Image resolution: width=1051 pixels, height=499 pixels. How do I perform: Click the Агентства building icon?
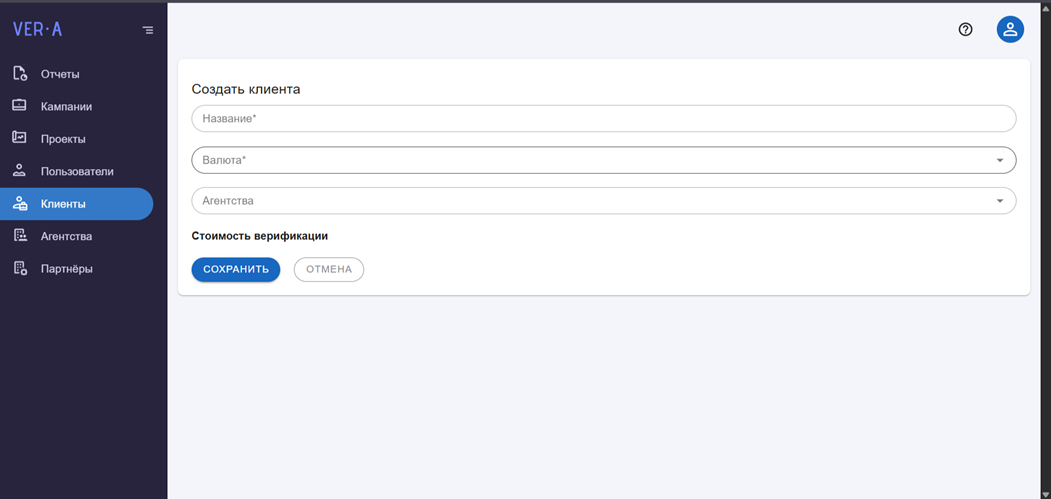20,235
